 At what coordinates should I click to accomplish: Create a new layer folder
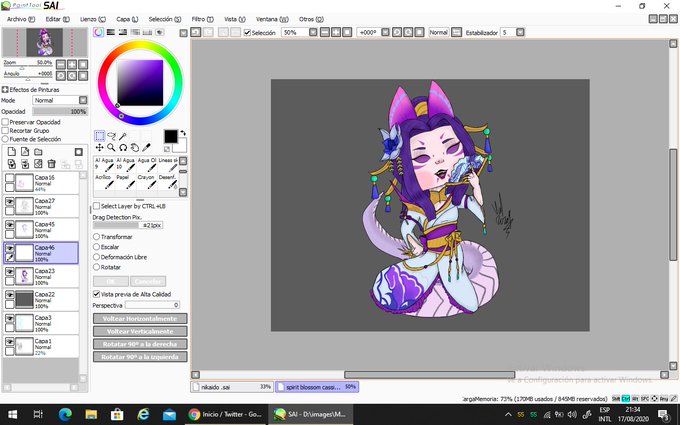(x=38, y=151)
